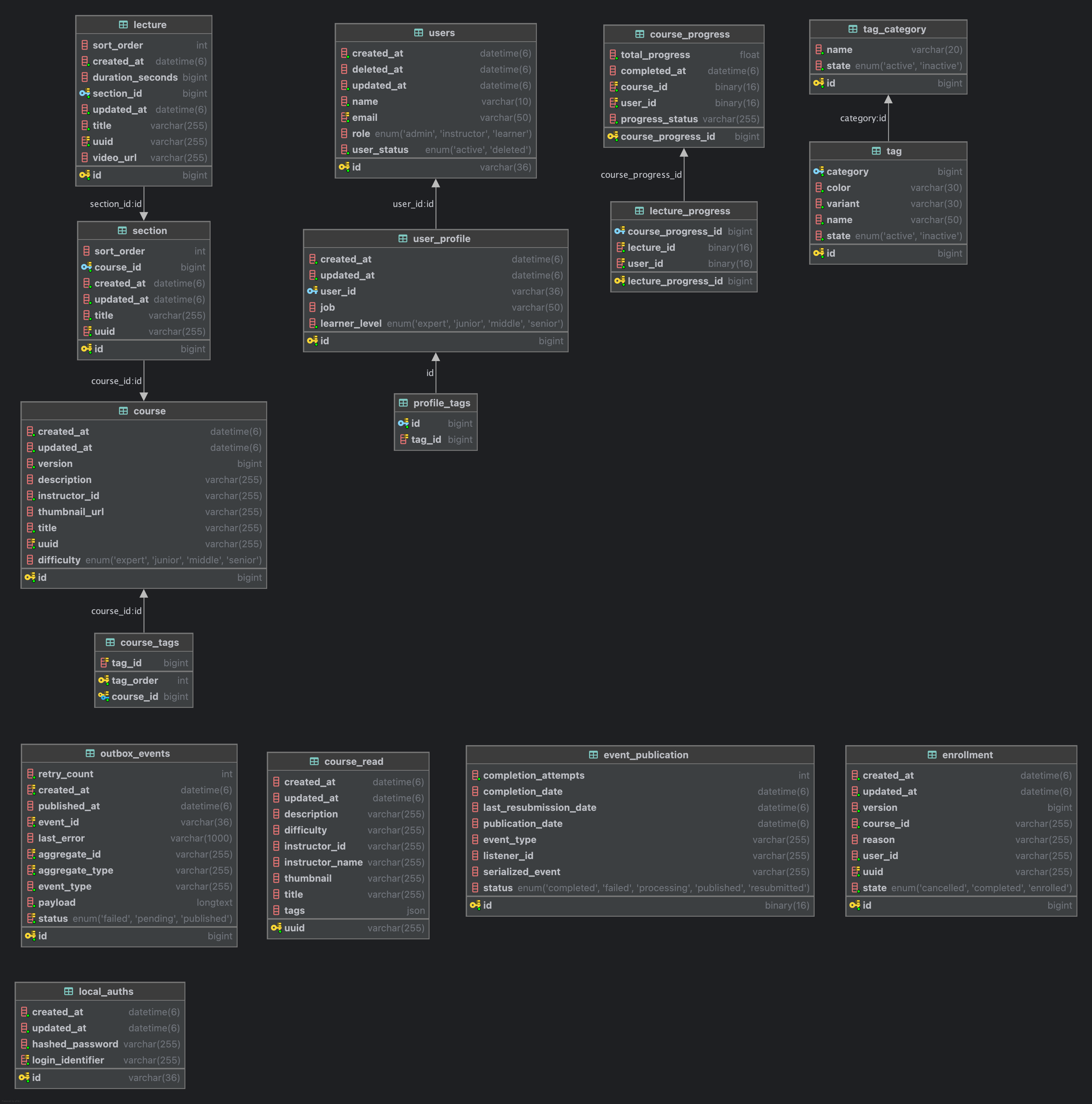1092x1104 pixels.
Task: Click key icon next to tag category column
Action: click(818, 172)
